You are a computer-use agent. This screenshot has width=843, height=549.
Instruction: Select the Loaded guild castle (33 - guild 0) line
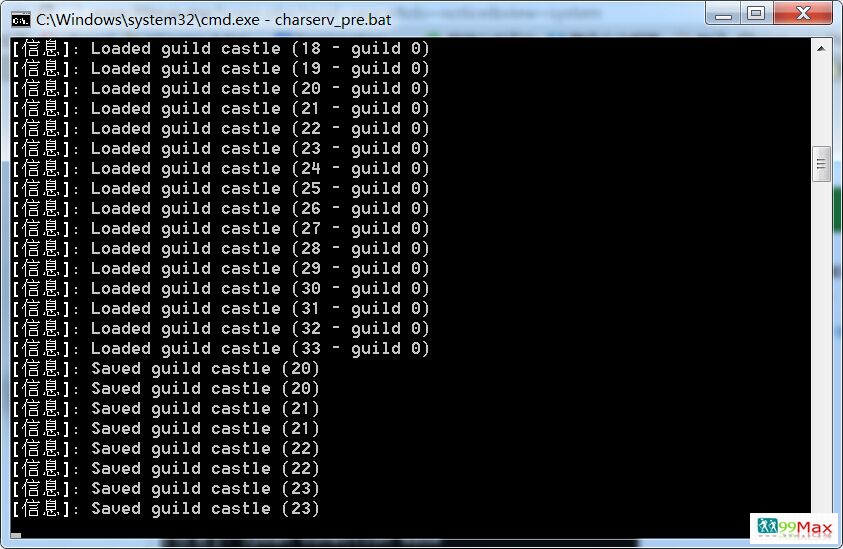[220, 349]
